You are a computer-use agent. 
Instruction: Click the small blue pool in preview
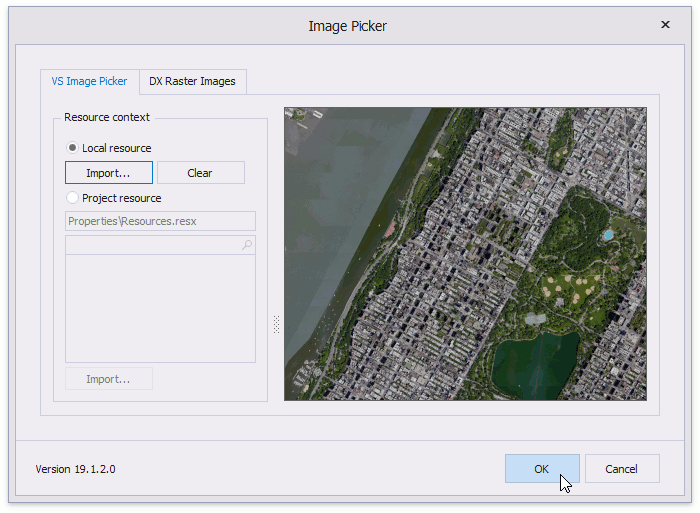pyautogui.click(x=608, y=235)
